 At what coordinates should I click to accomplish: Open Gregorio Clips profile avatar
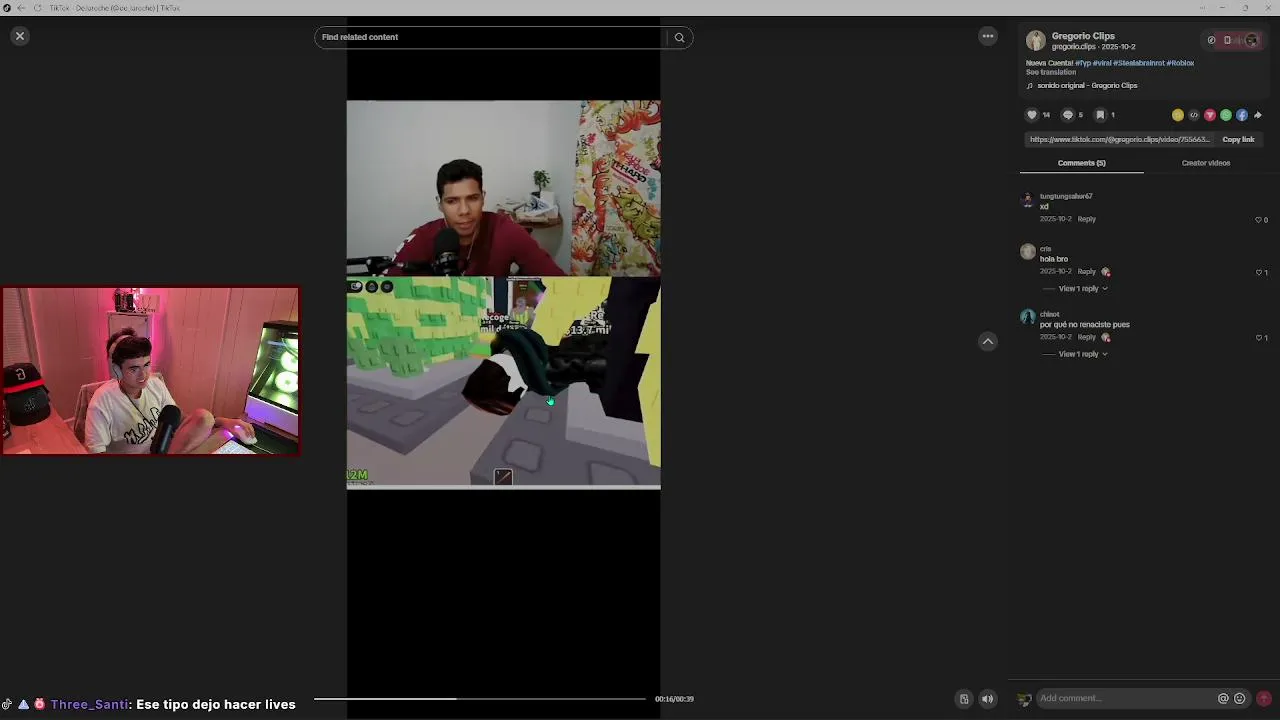tap(1036, 41)
